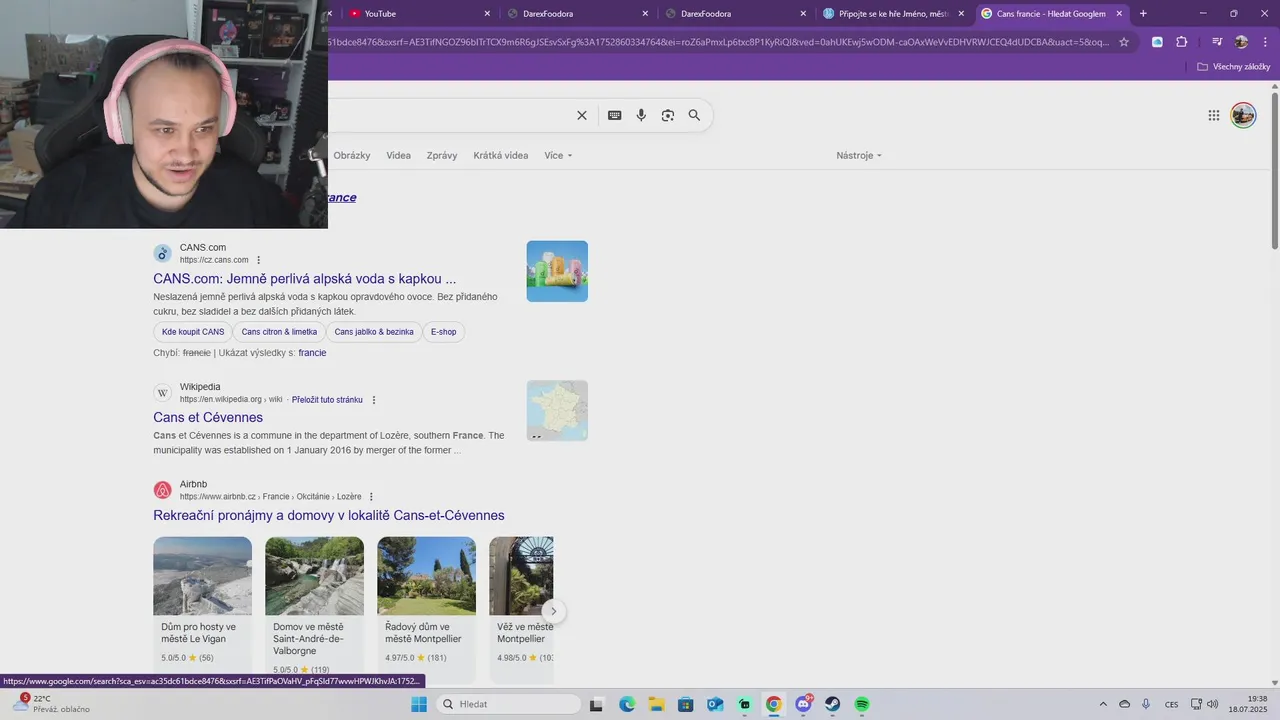Image resolution: width=1280 pixels, height=720 pixels.
Task: Open more options for Airbnb result
Action: click(x=371, y=497)
